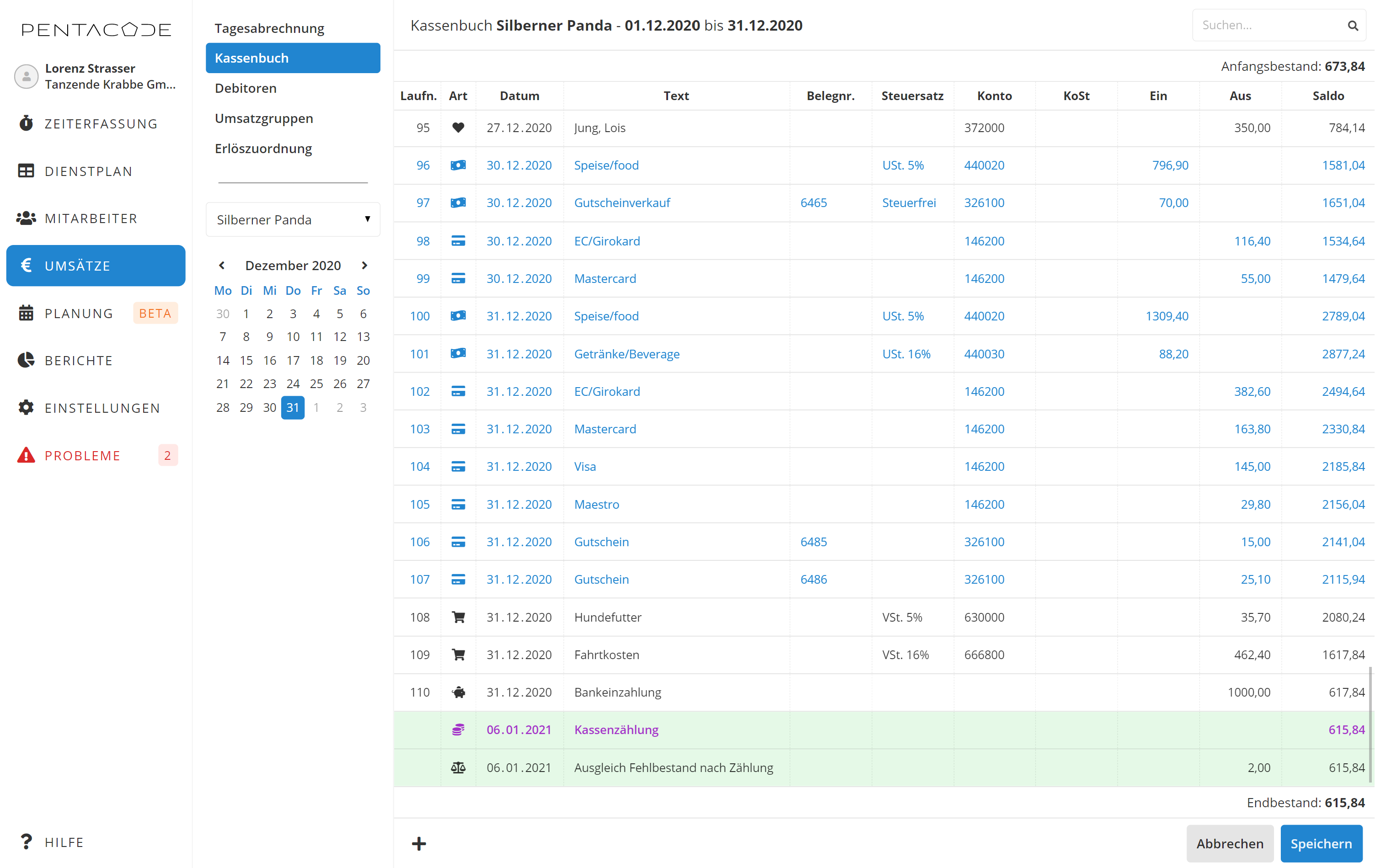
Task: Open the Tagesabrechnung submenu item
Action: click(269, 28)
